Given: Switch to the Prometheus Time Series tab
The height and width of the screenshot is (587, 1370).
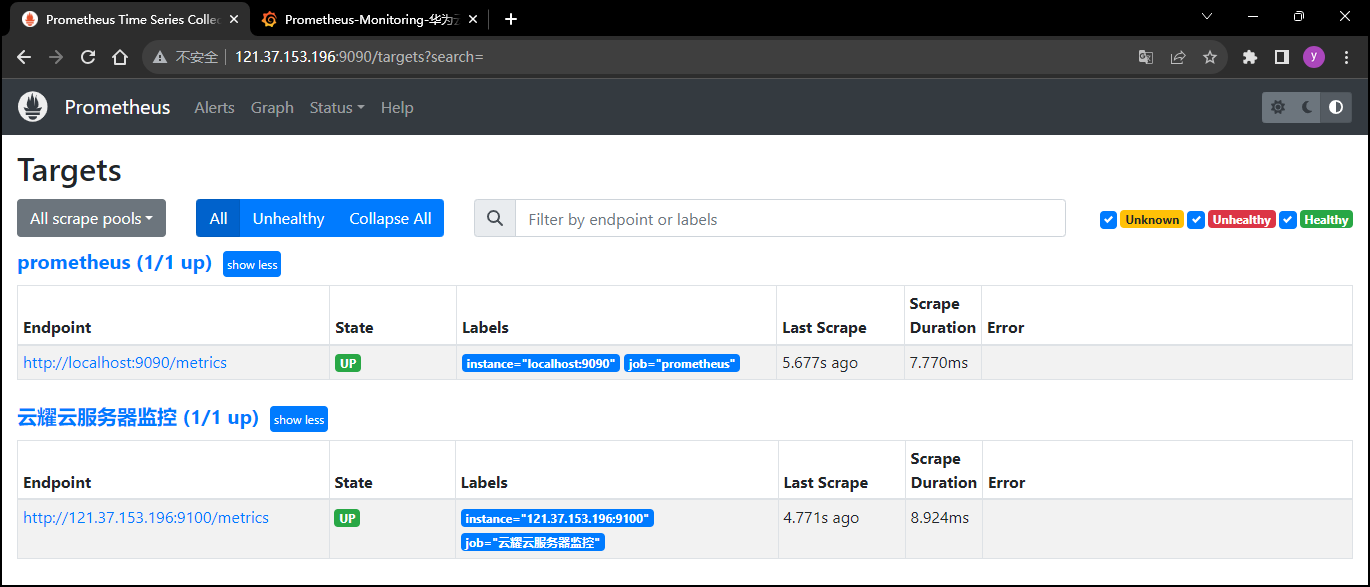Looking at the screenshot, I should tap(132, 19).
